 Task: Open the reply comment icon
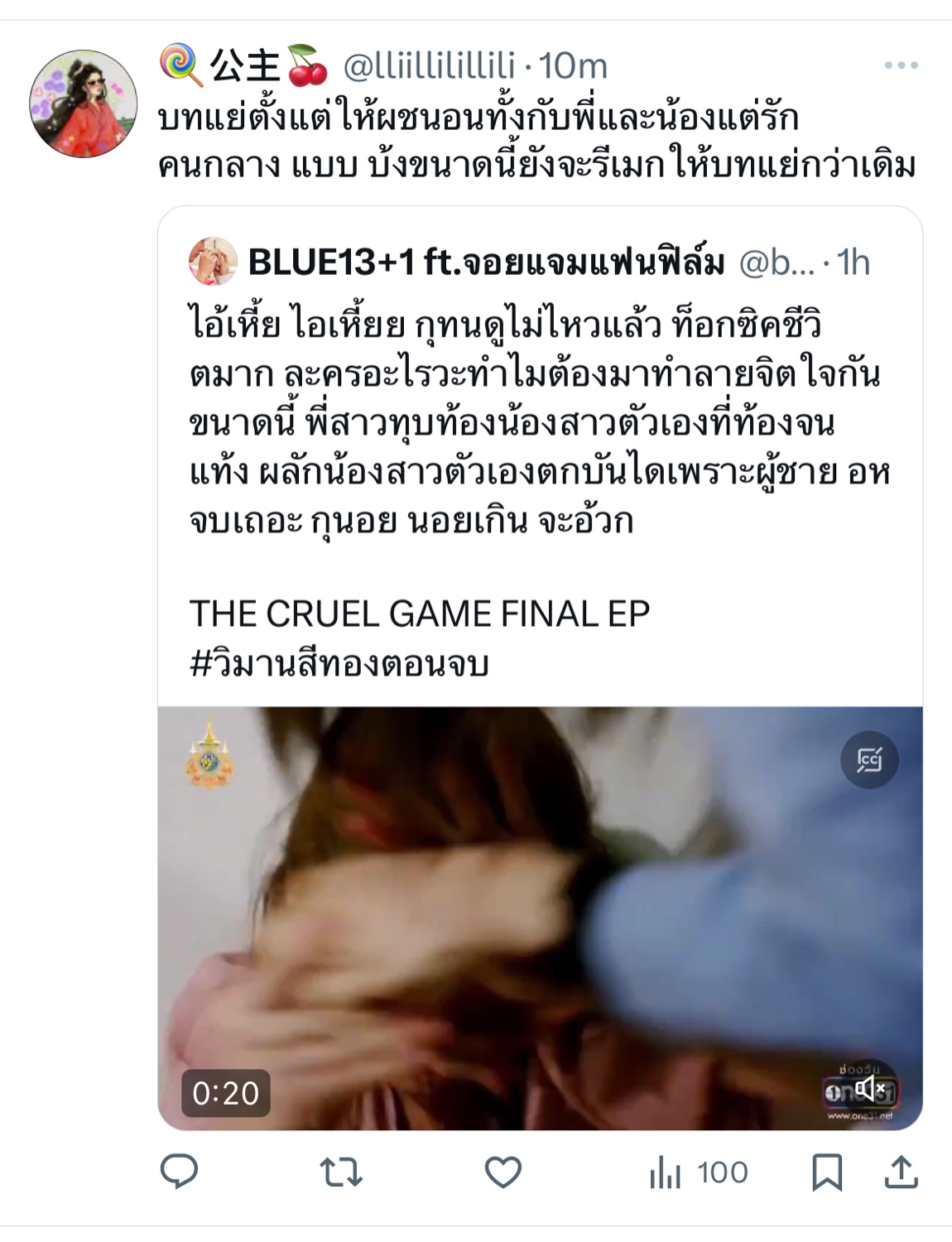point(179,1172)
